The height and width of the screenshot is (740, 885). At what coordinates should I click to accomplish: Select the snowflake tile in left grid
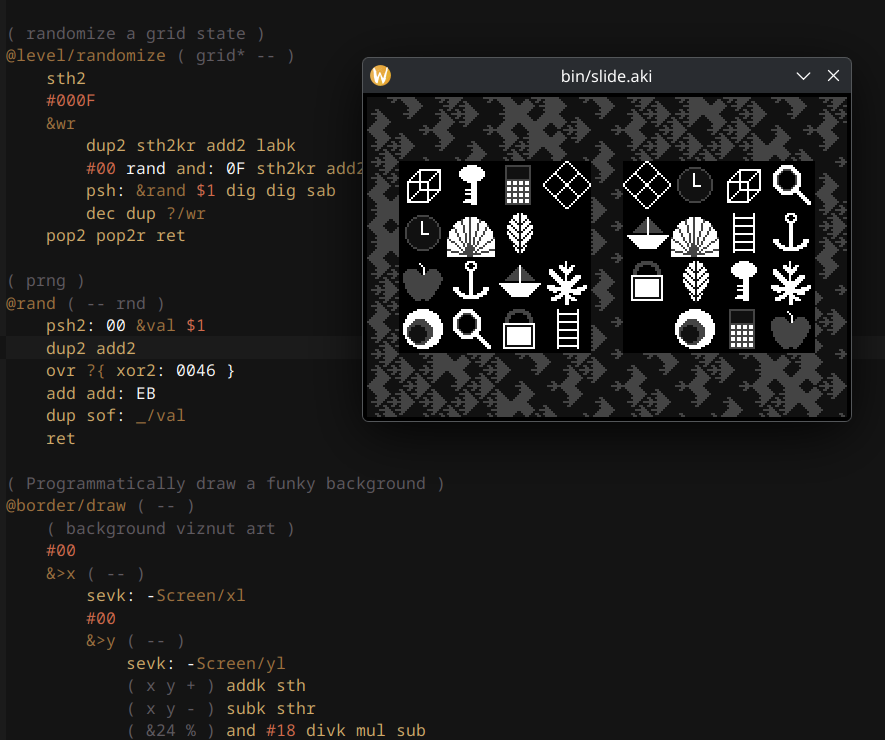coord(567,282)
